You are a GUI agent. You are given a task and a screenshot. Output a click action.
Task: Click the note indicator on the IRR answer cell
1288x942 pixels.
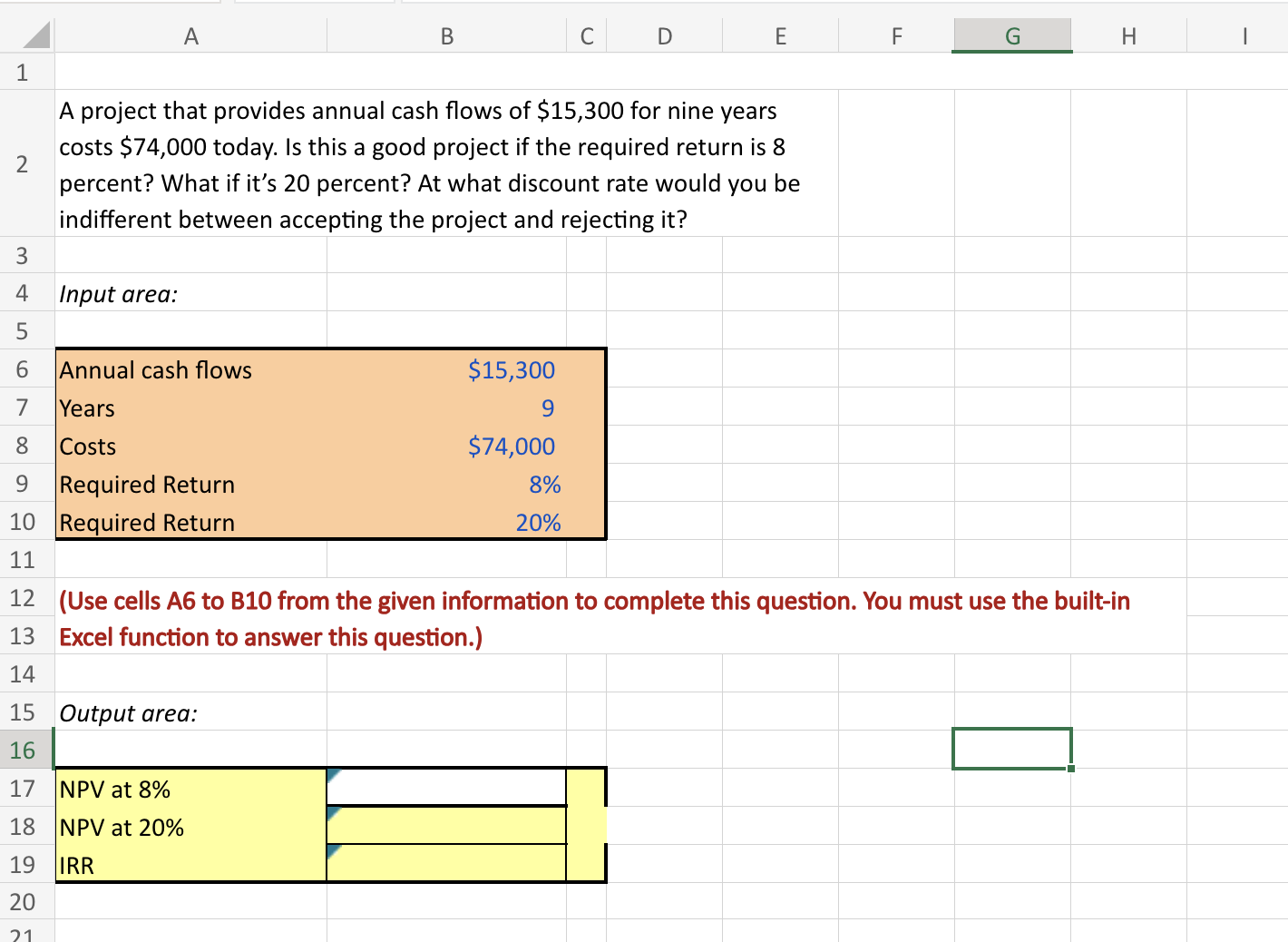(x=334, y=849)
